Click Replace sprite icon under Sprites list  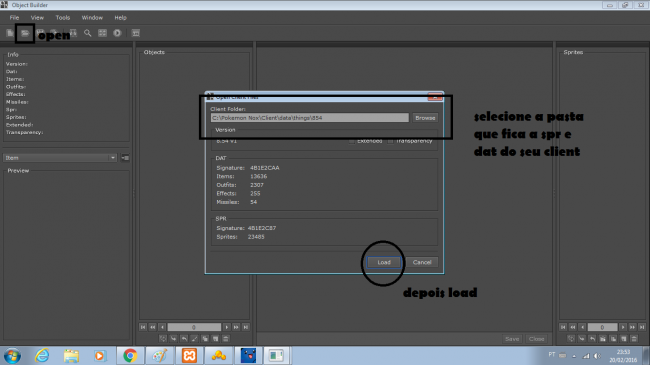pos(571,339)
